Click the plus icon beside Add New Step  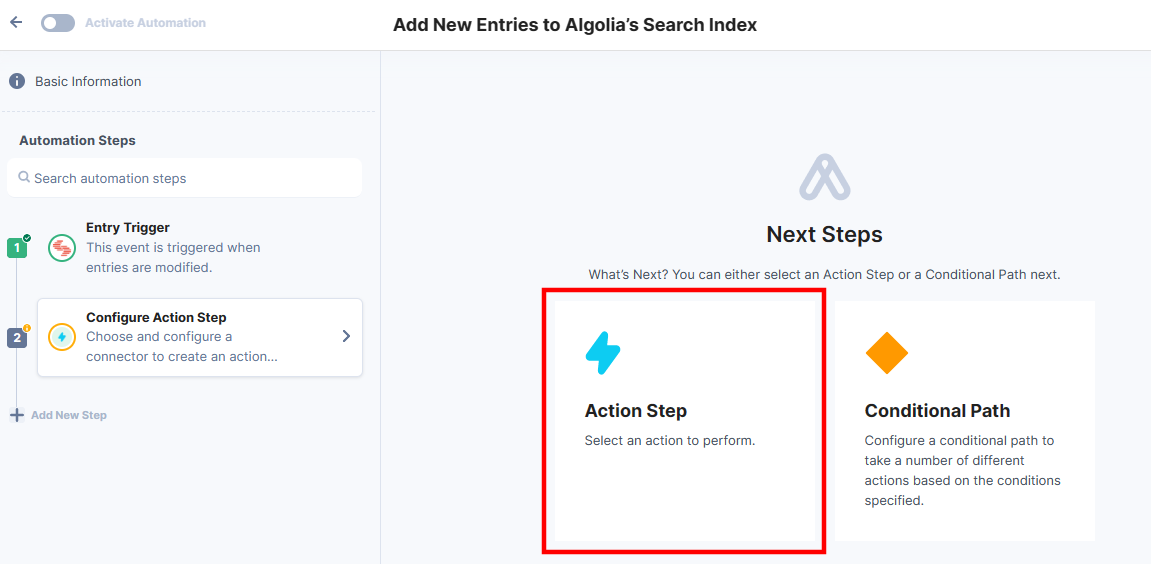click(x=17, y=415)
